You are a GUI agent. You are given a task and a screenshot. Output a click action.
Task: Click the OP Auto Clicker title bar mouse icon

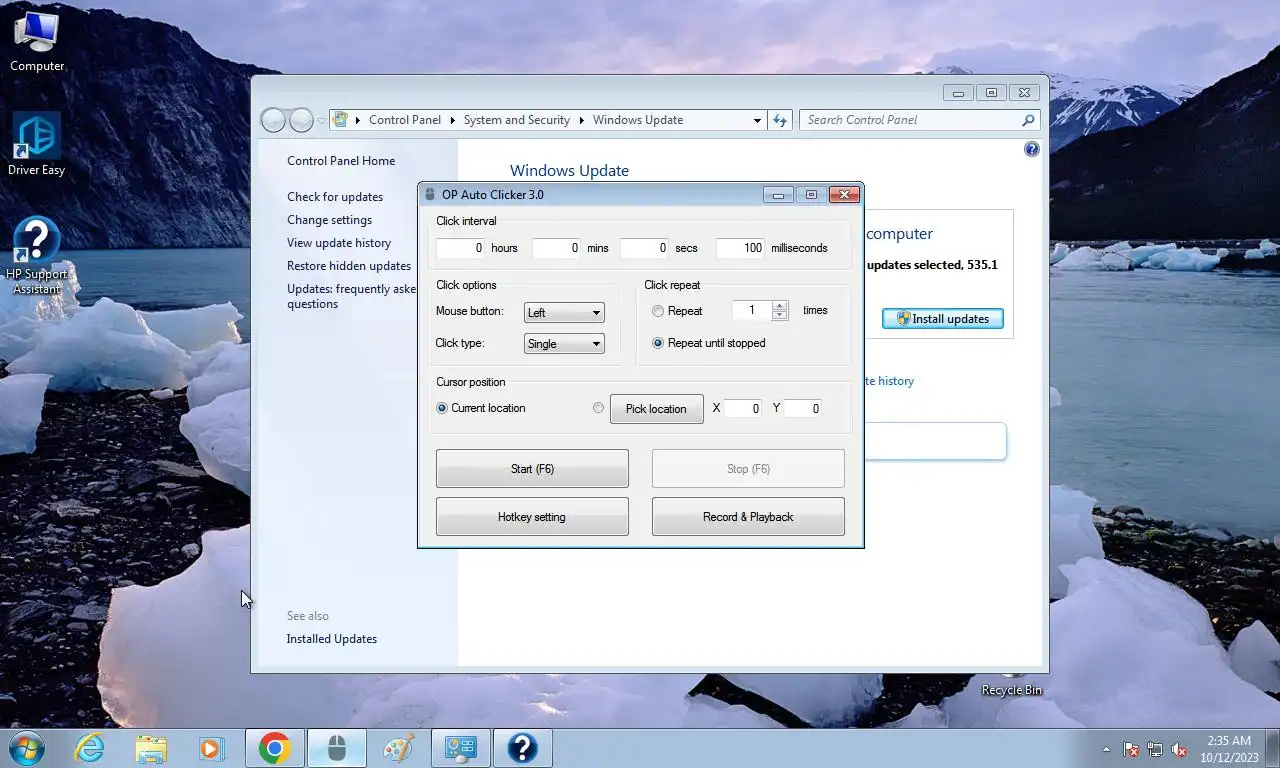pos(430,195)
